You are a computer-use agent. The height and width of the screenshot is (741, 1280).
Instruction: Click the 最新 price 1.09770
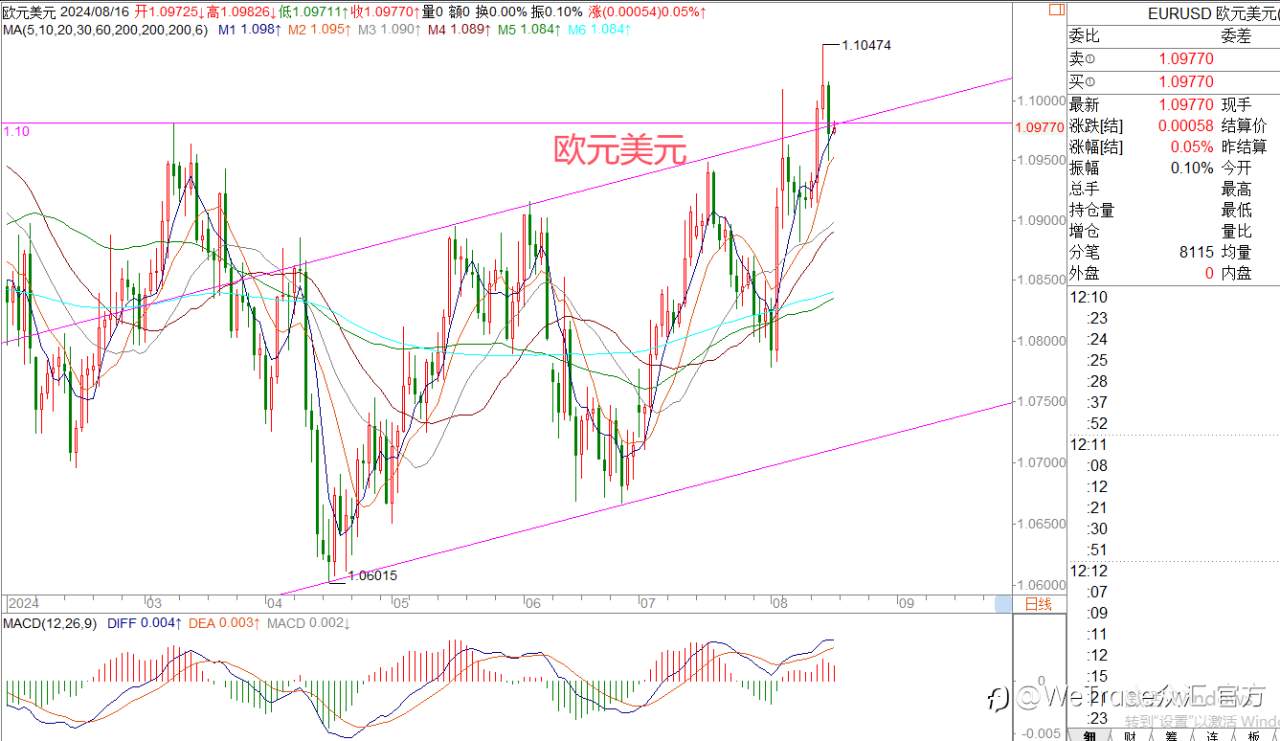1185,105
